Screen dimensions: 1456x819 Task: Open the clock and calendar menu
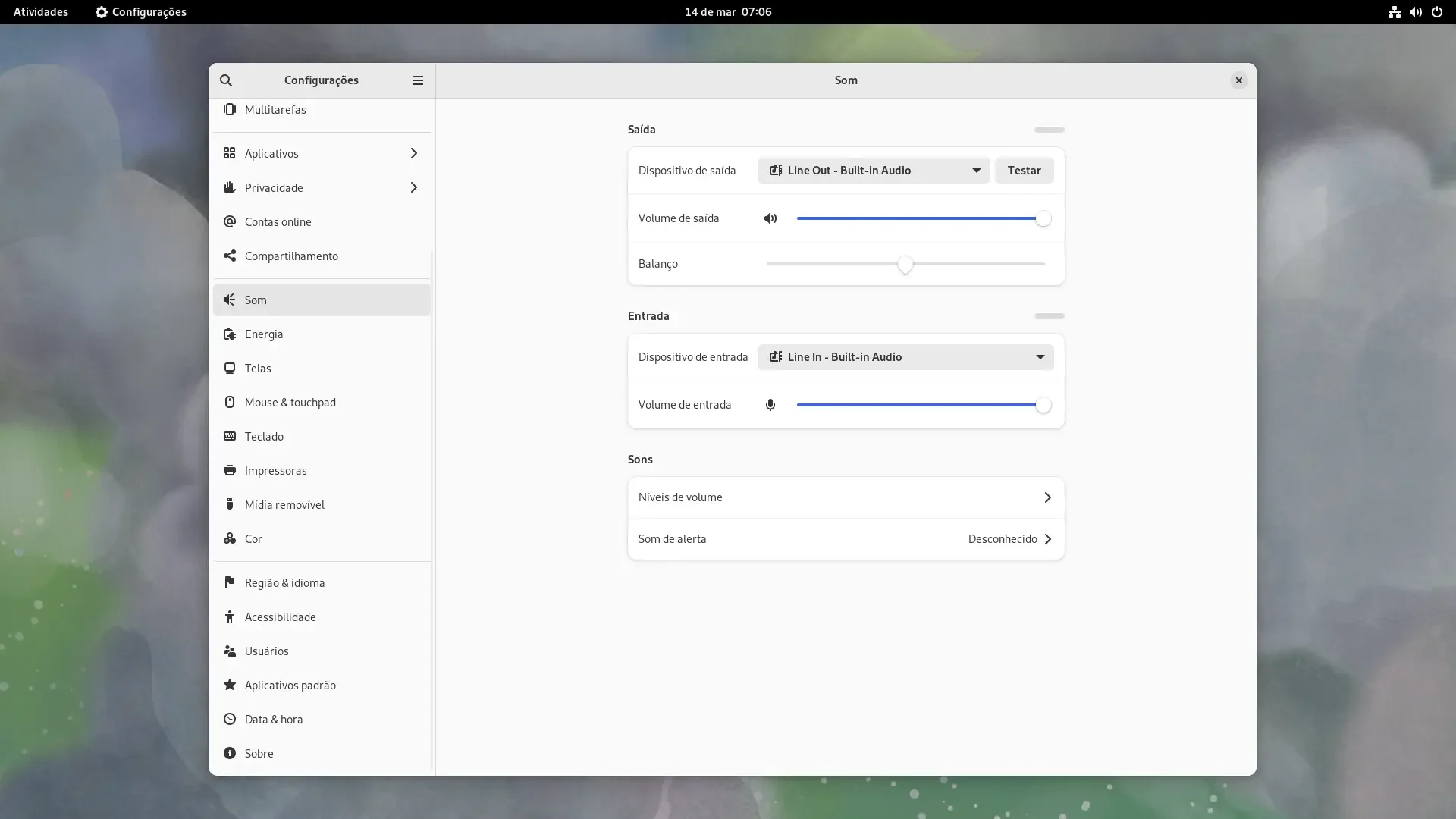coord(728,12)
